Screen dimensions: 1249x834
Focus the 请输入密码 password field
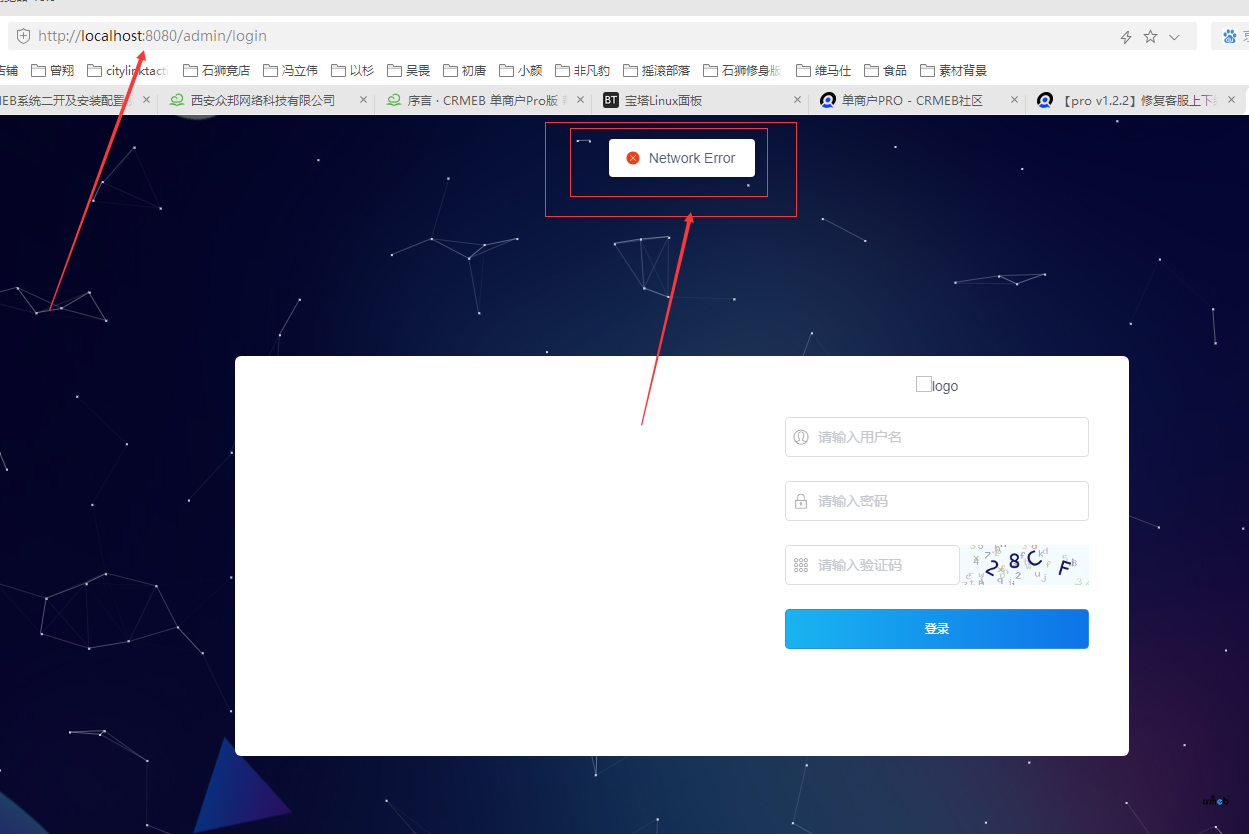[937, 501]
